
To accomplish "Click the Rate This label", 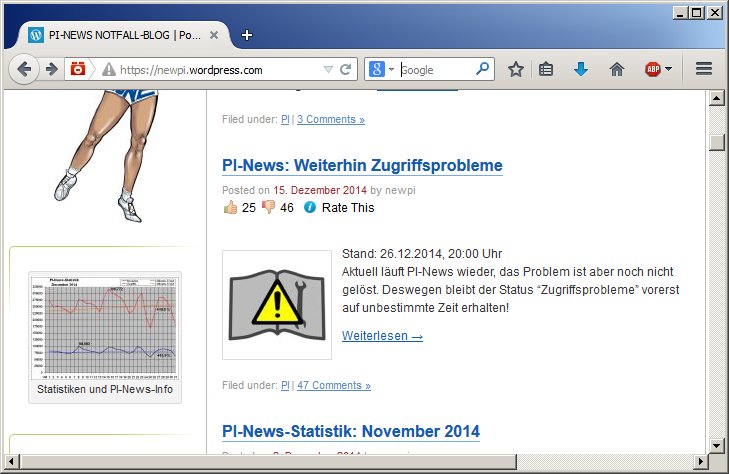I will click(348, 208).
